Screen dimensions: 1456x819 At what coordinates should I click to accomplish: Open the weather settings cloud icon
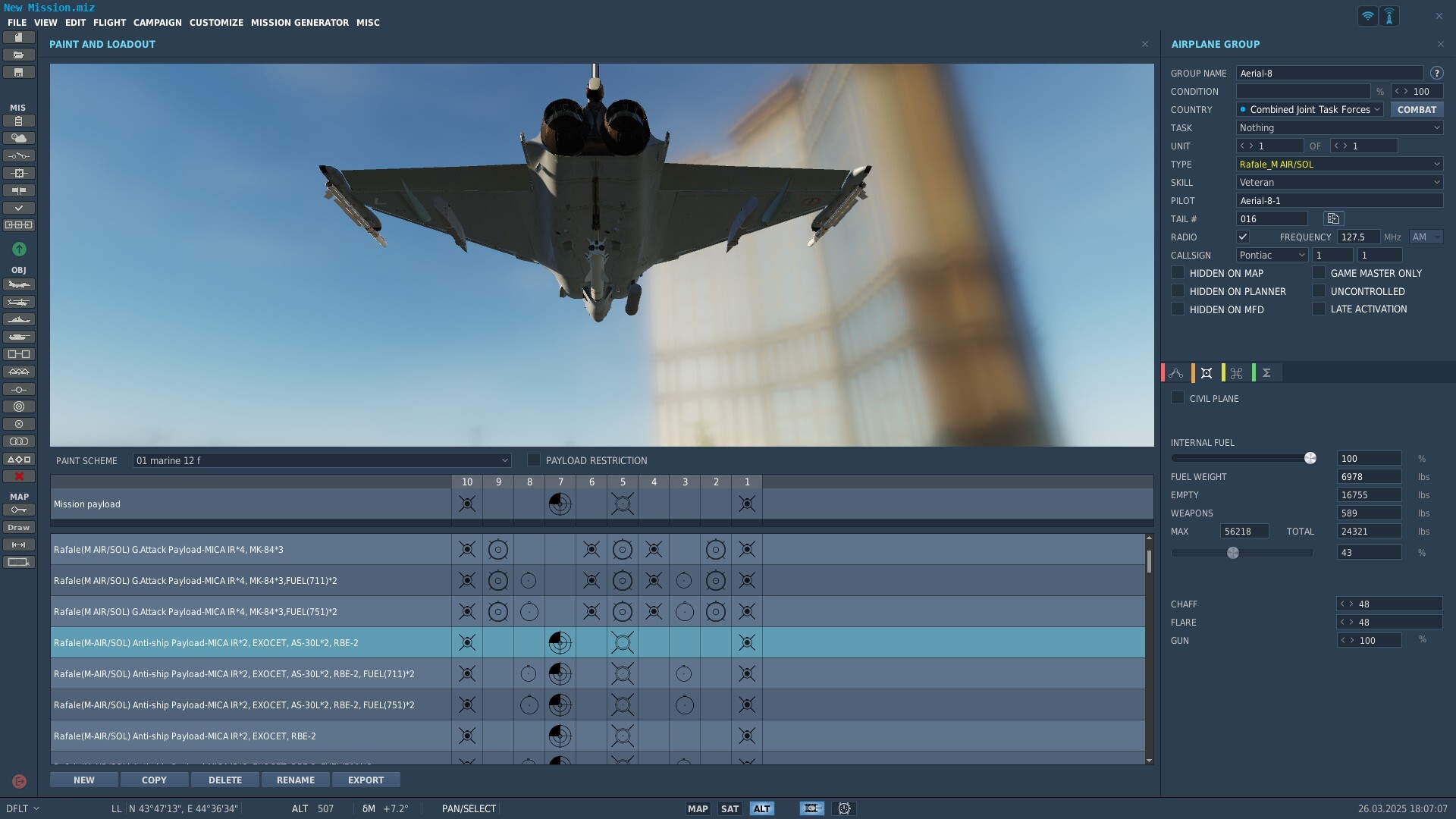pos(19,138)
